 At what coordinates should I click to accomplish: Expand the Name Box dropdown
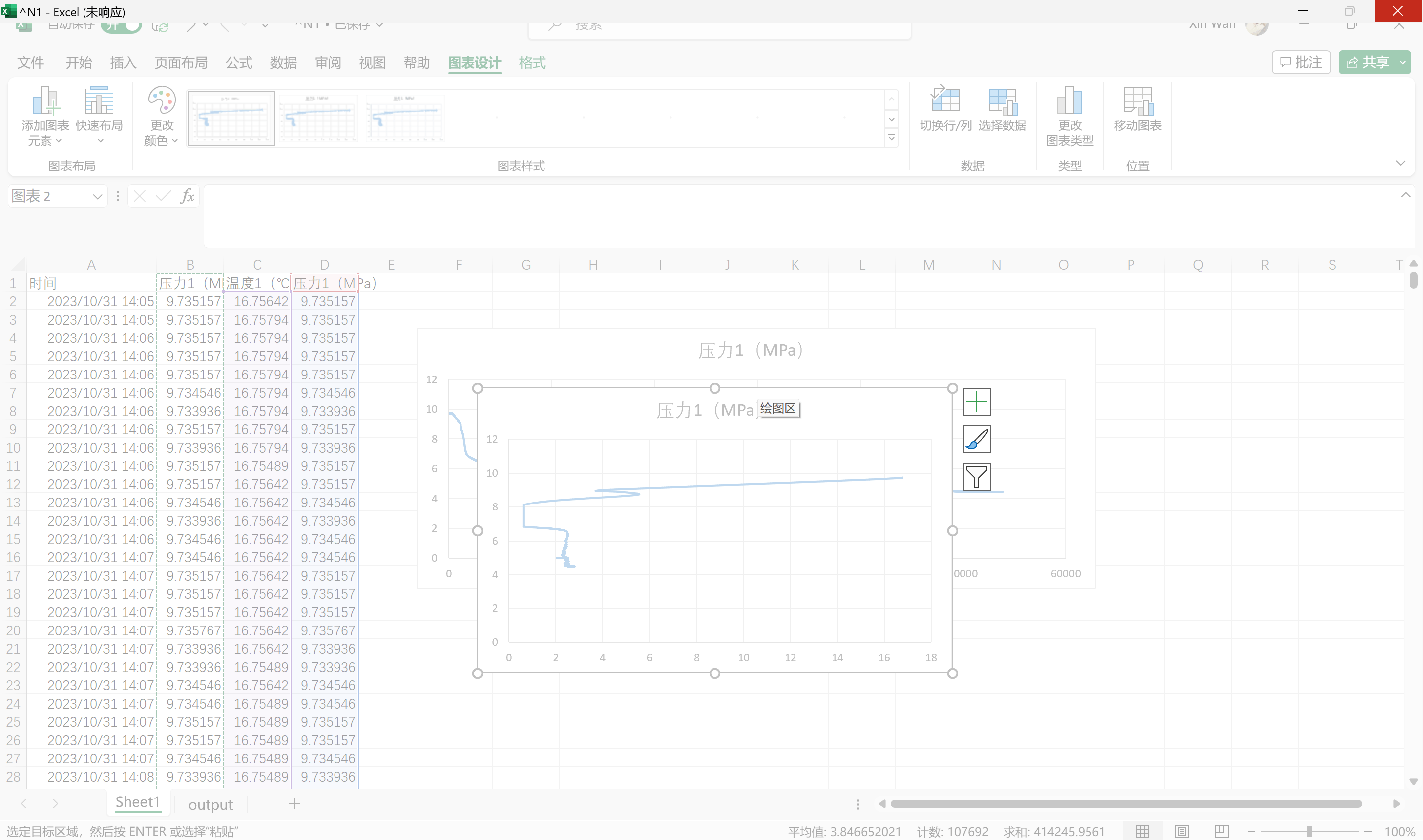click(x=97, y=197)
